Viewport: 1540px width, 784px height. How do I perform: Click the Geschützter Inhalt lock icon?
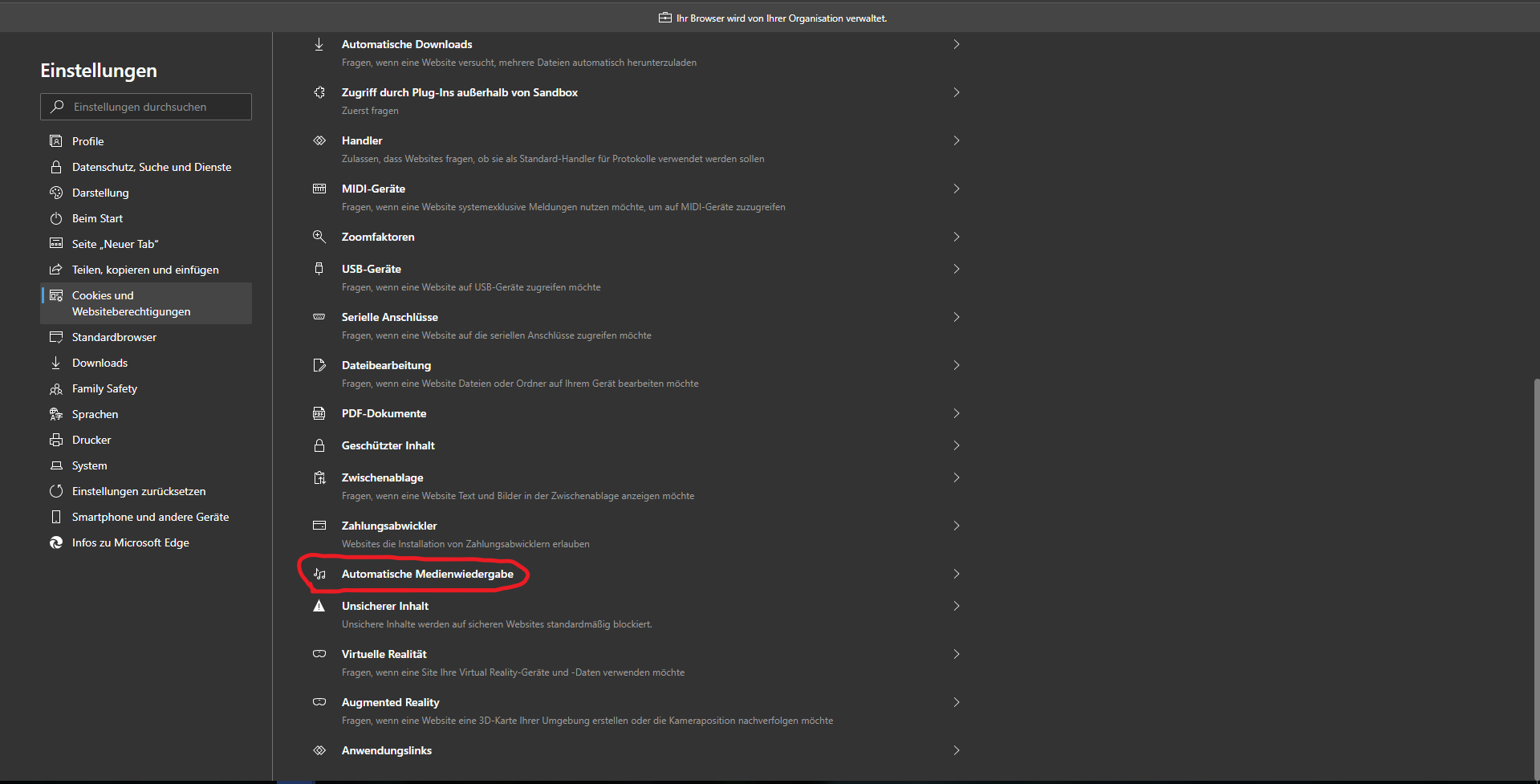click(x=319, y=445)
